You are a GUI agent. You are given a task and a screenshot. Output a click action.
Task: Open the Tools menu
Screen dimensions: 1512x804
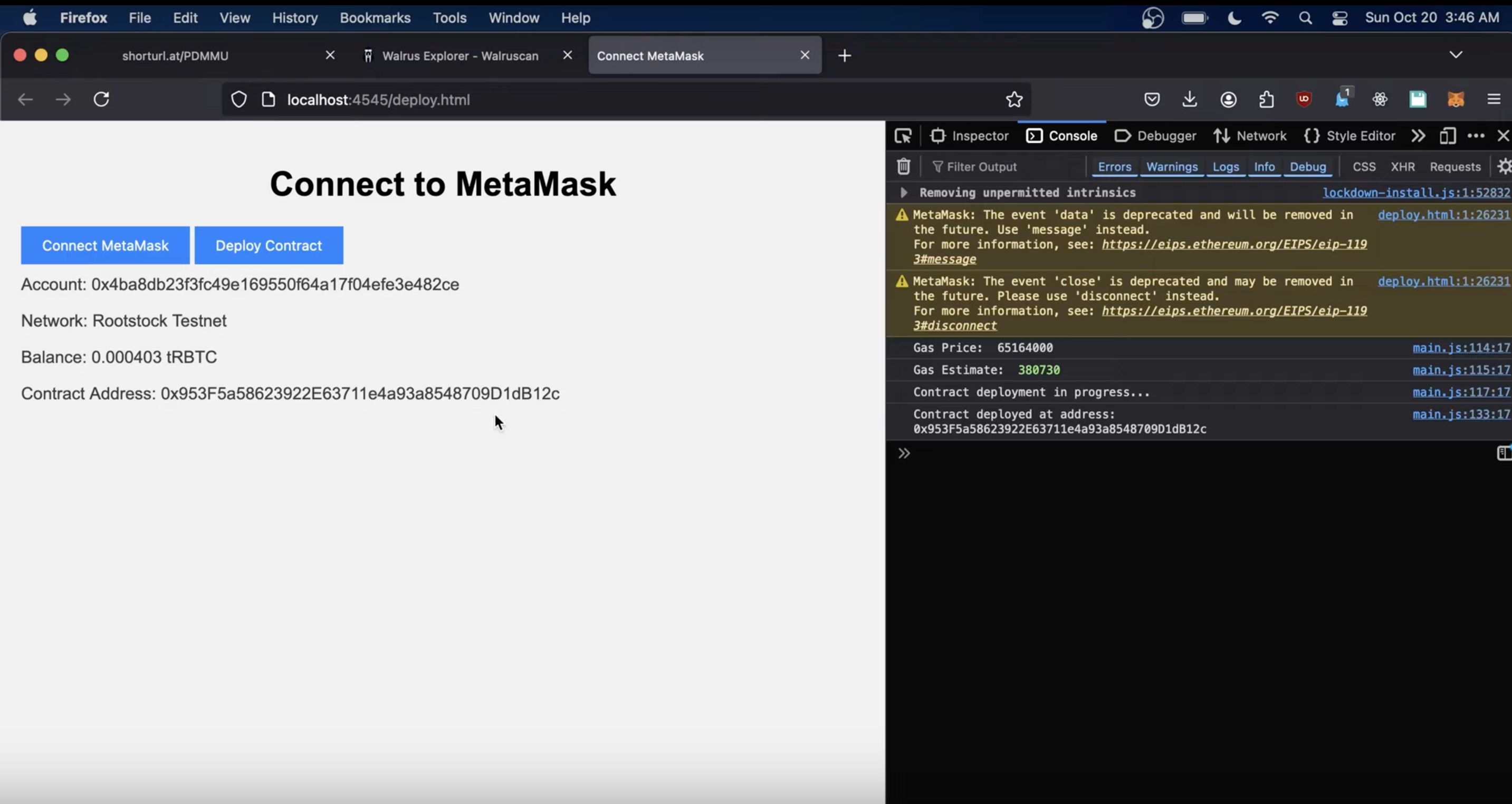point(449,18)
